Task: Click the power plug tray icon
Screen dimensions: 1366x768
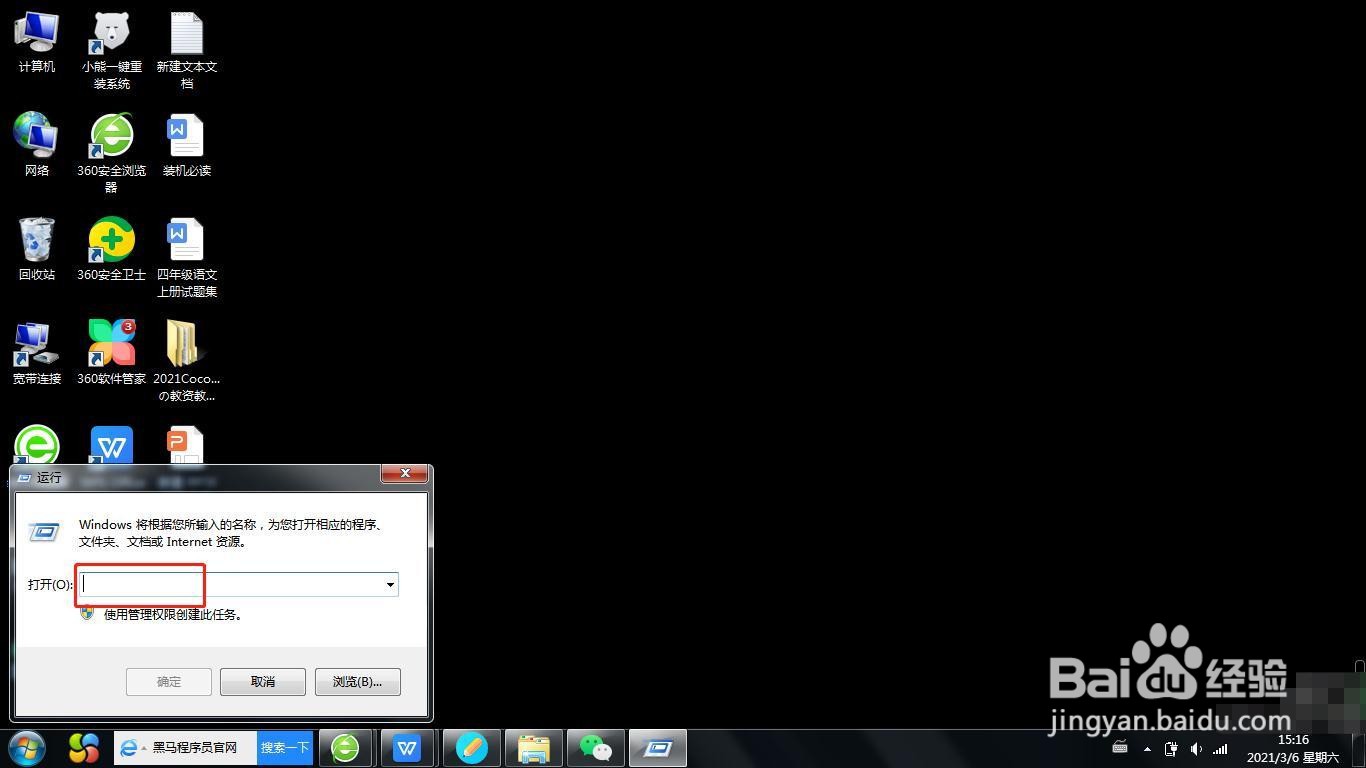Action: click(x=1173, y=748)
